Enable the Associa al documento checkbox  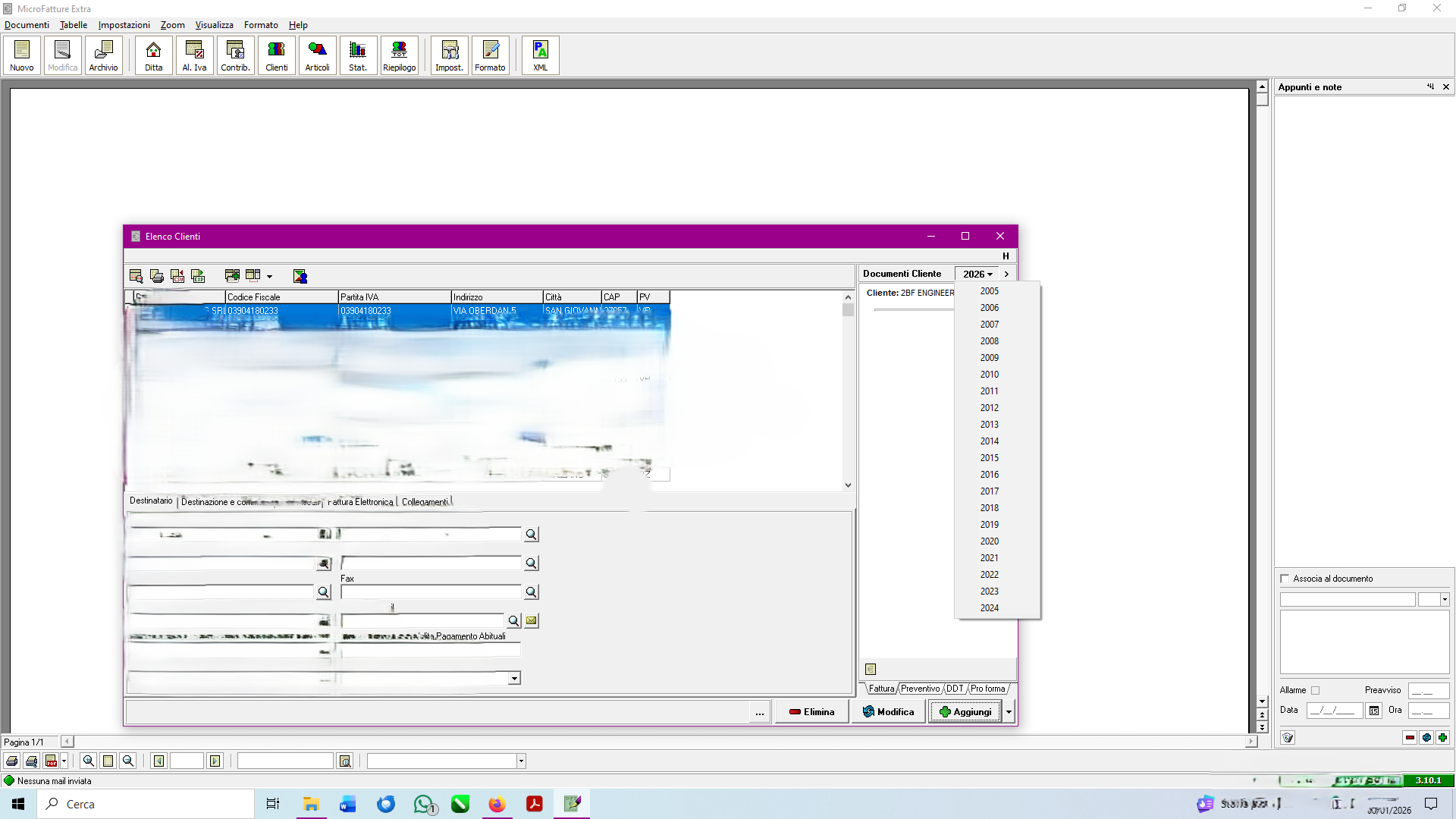(1285, 579)
